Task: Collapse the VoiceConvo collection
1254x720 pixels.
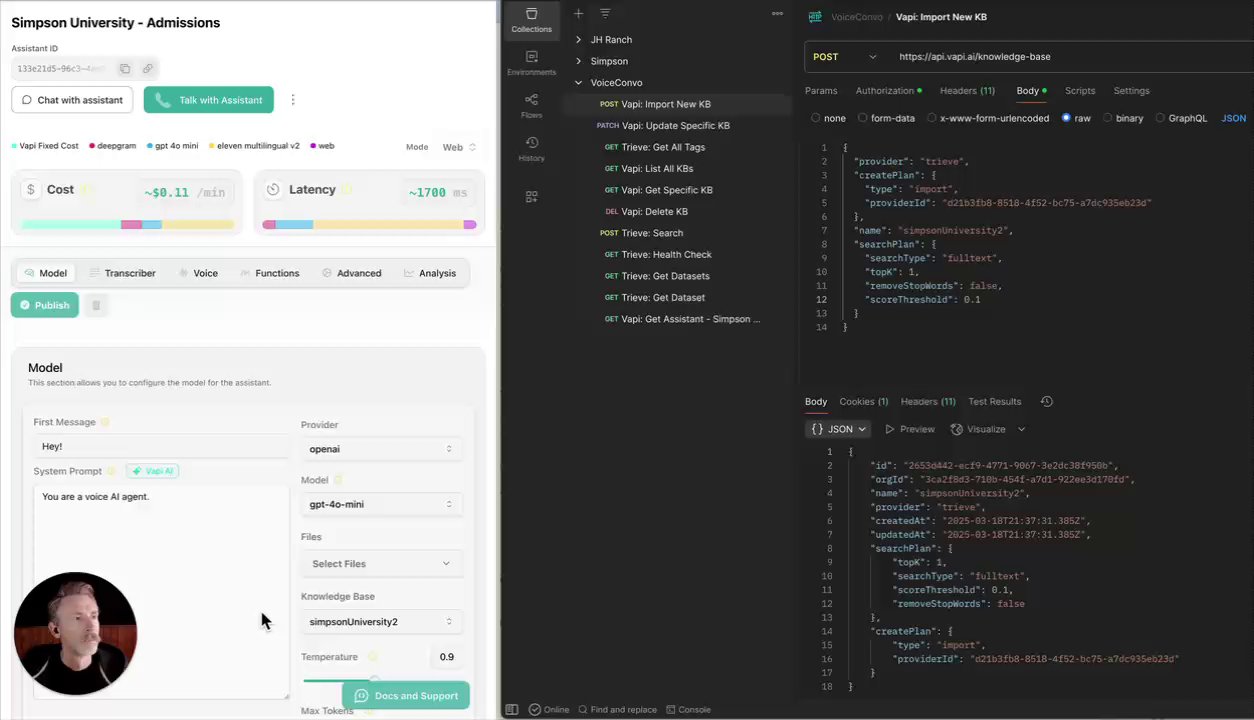Action: 578,83
